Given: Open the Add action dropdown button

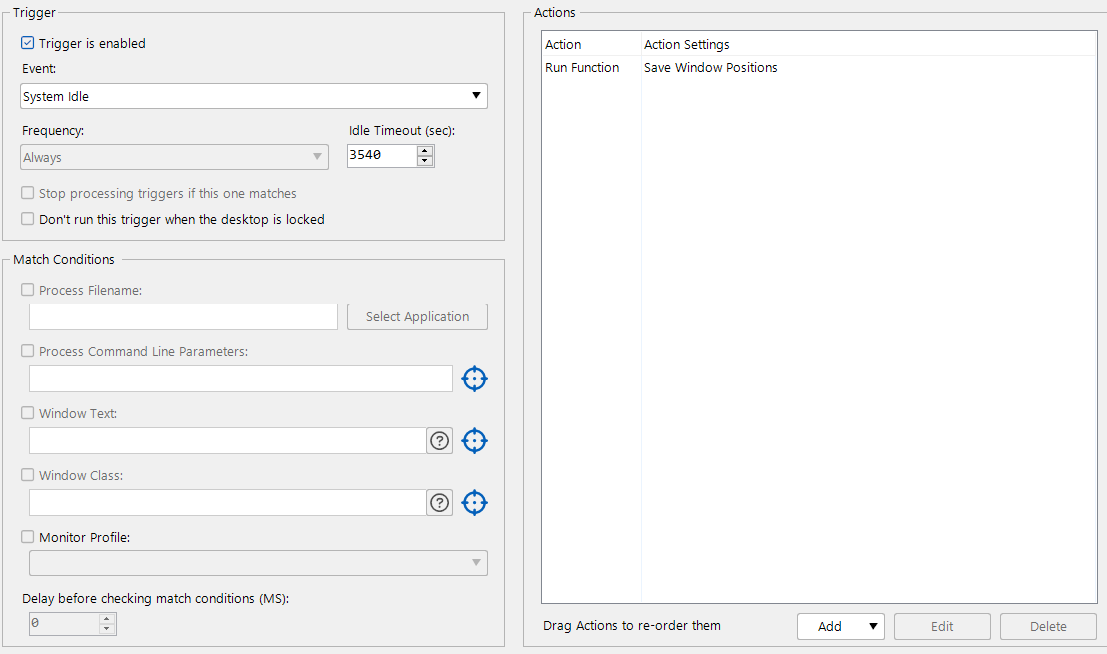Looking at the screenshot, I should (841, 627).
